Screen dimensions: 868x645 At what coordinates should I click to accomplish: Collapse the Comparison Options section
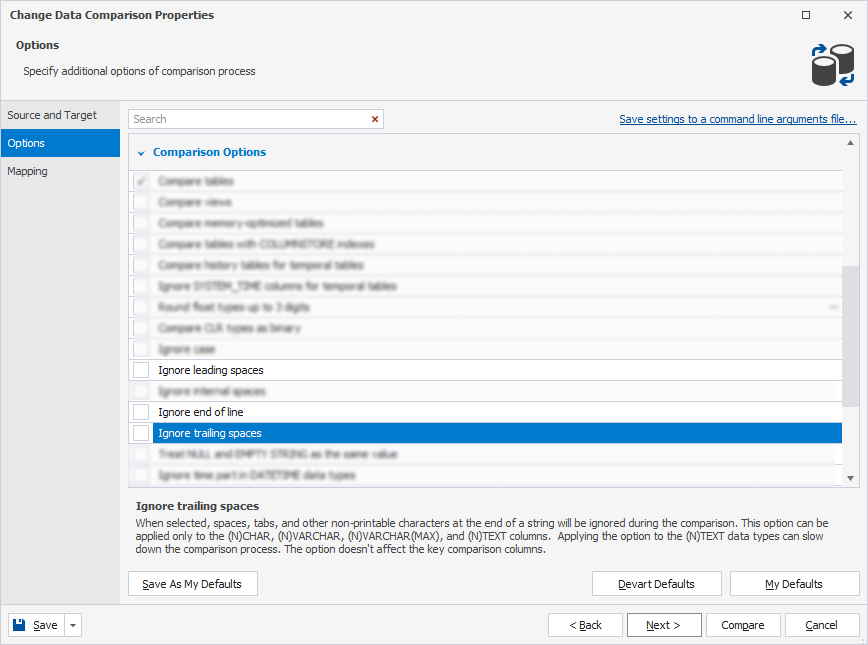140,152
